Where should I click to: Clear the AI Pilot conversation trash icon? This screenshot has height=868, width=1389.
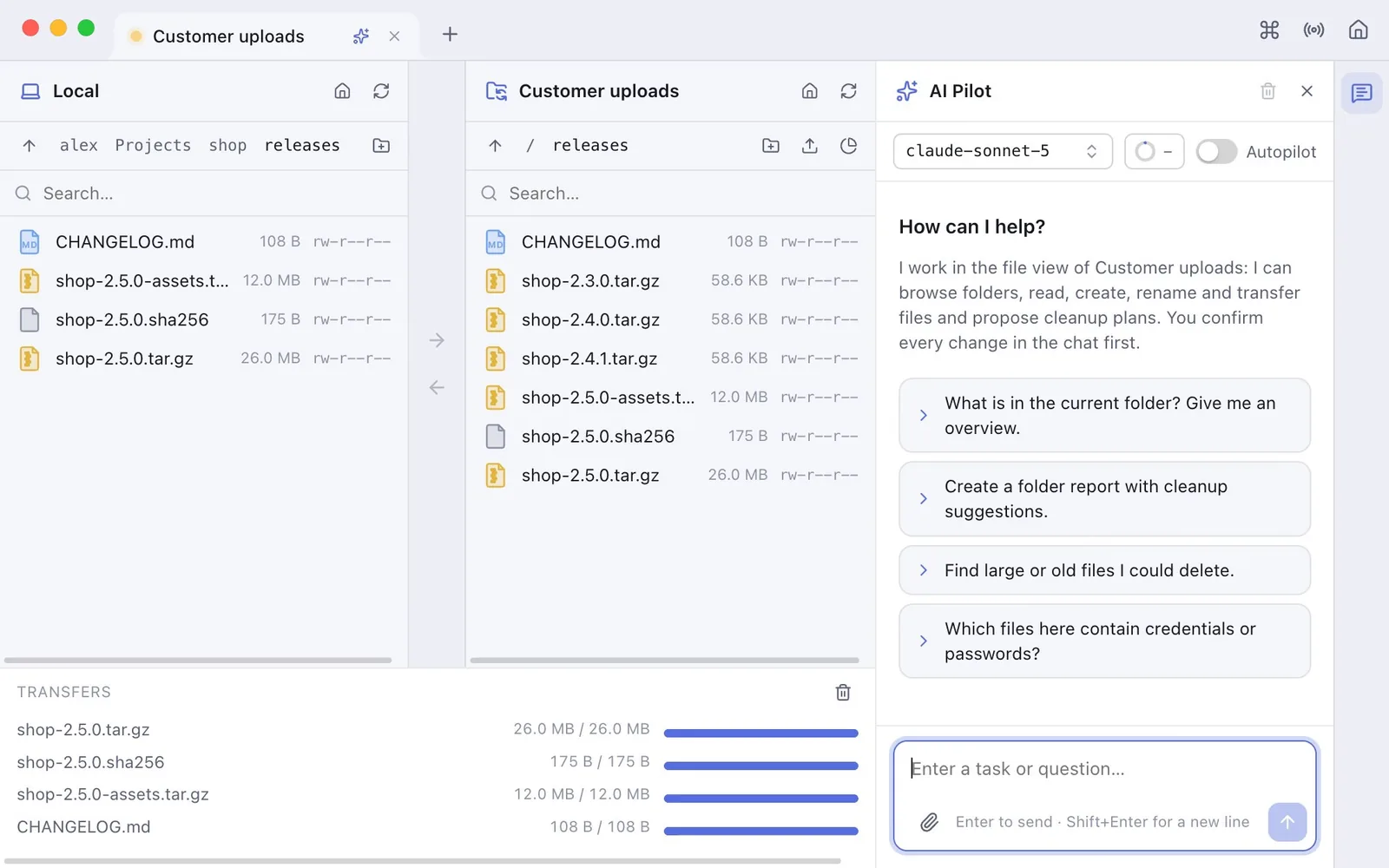click(1267, 91)
